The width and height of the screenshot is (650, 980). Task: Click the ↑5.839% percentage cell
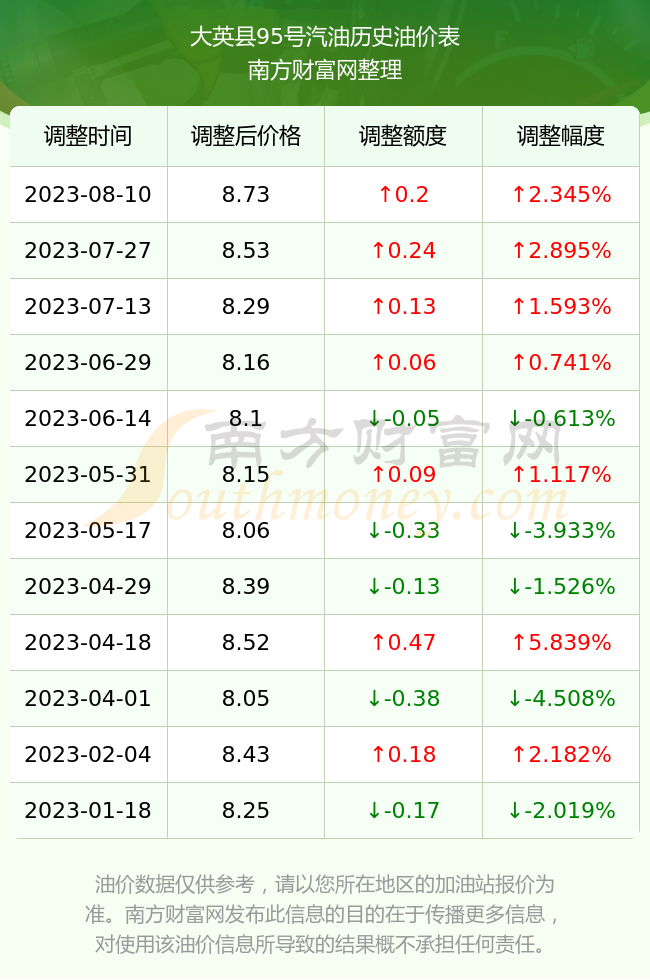click(x=561, y=642)
